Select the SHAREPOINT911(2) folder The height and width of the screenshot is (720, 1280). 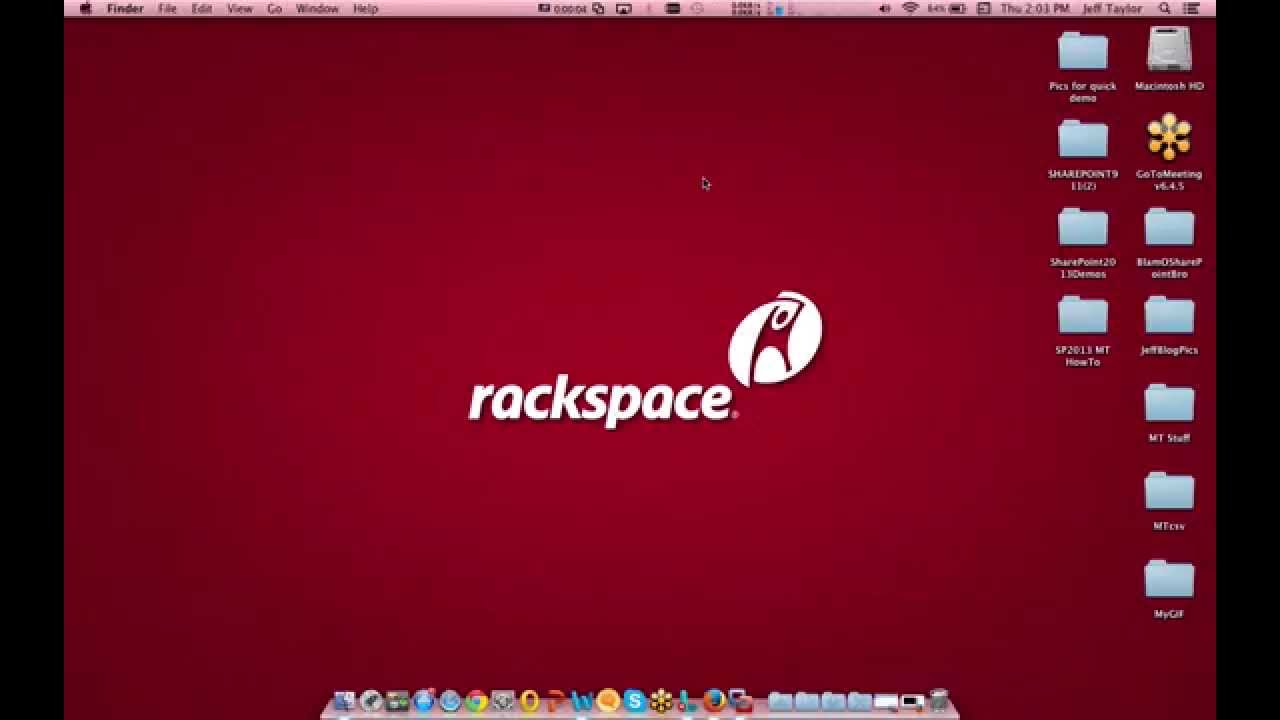coord(1083,155)
